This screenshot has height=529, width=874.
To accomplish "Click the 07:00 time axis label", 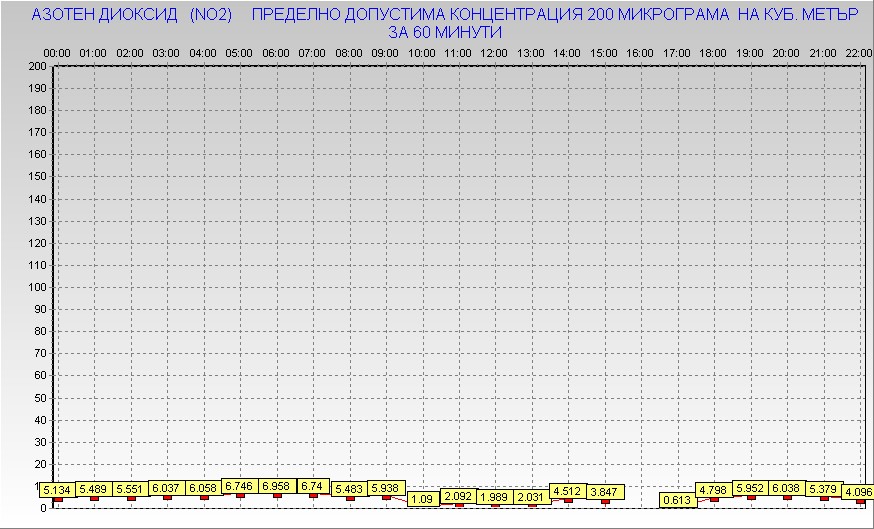I will [312, 52].
